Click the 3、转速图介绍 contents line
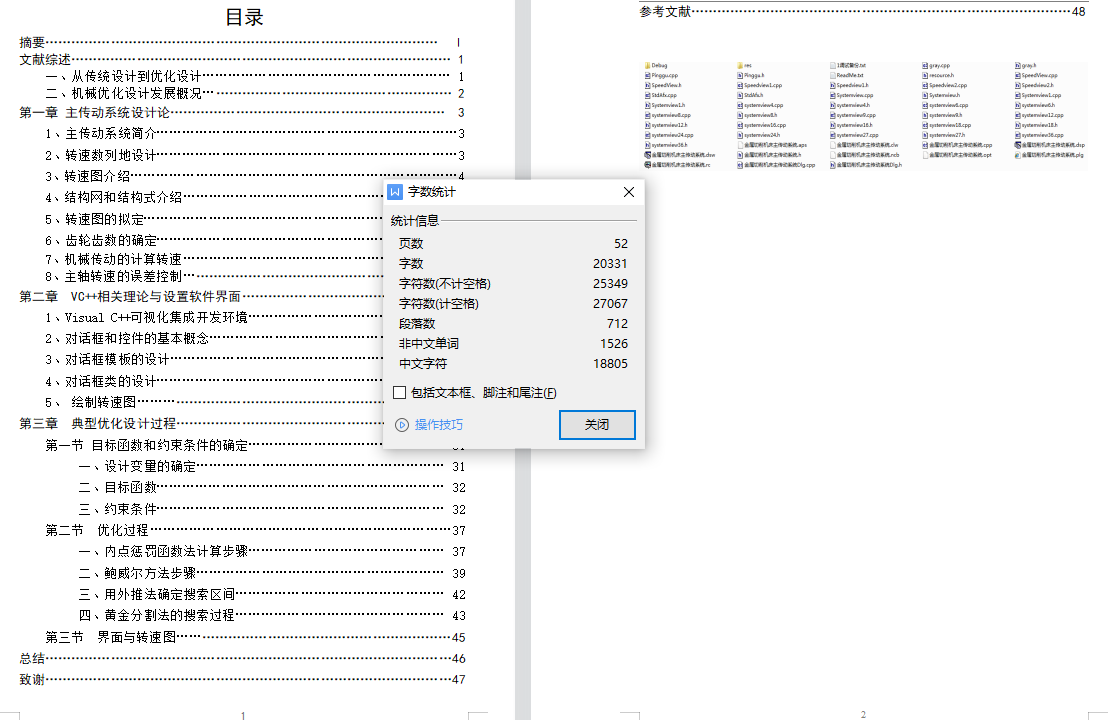This screenshot has height=720, width=1109. (255, 176)
